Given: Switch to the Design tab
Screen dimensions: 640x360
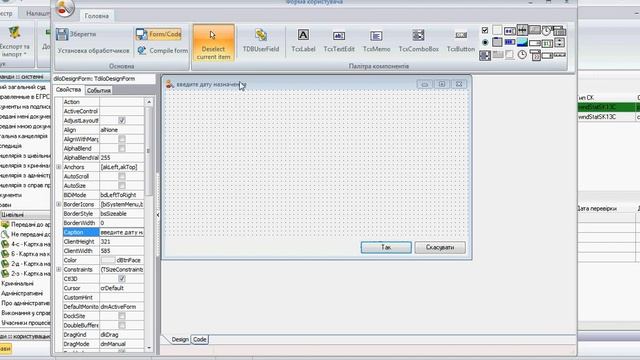Looking at the screenshot, I should coord(180,340).
